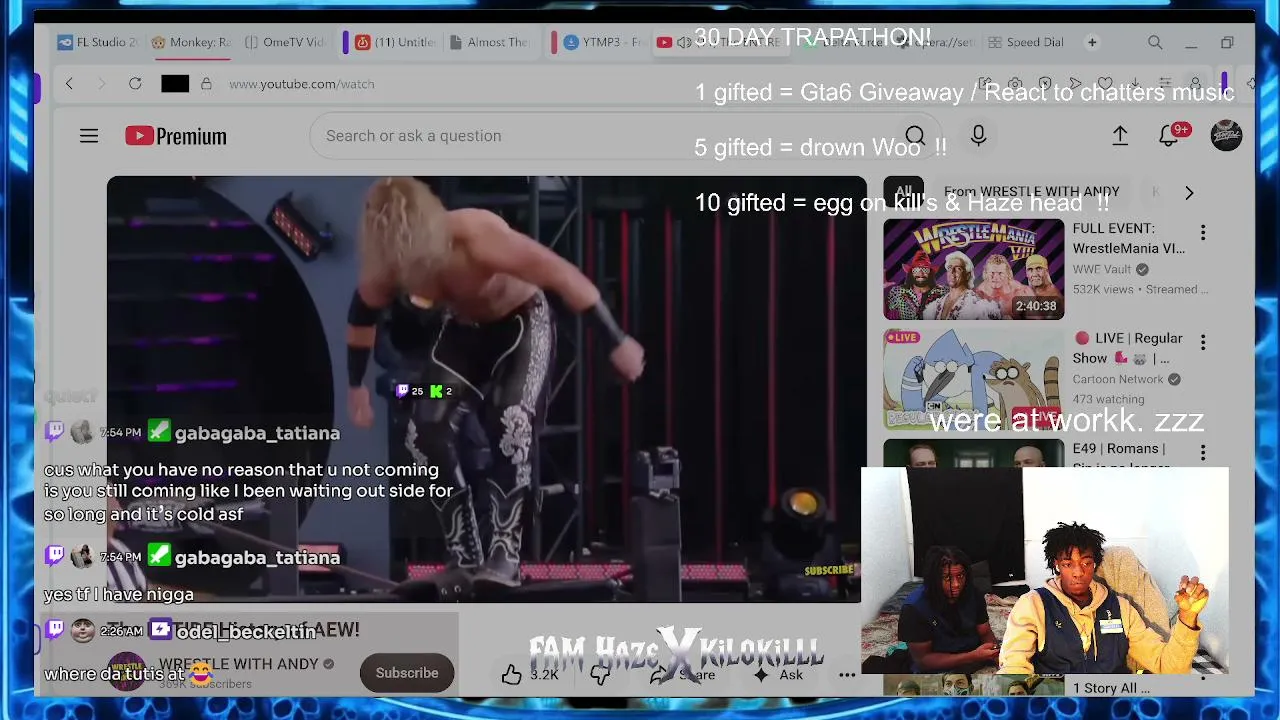Open the Ask button
The image size is (1280, 720).
tap(778, 675)
